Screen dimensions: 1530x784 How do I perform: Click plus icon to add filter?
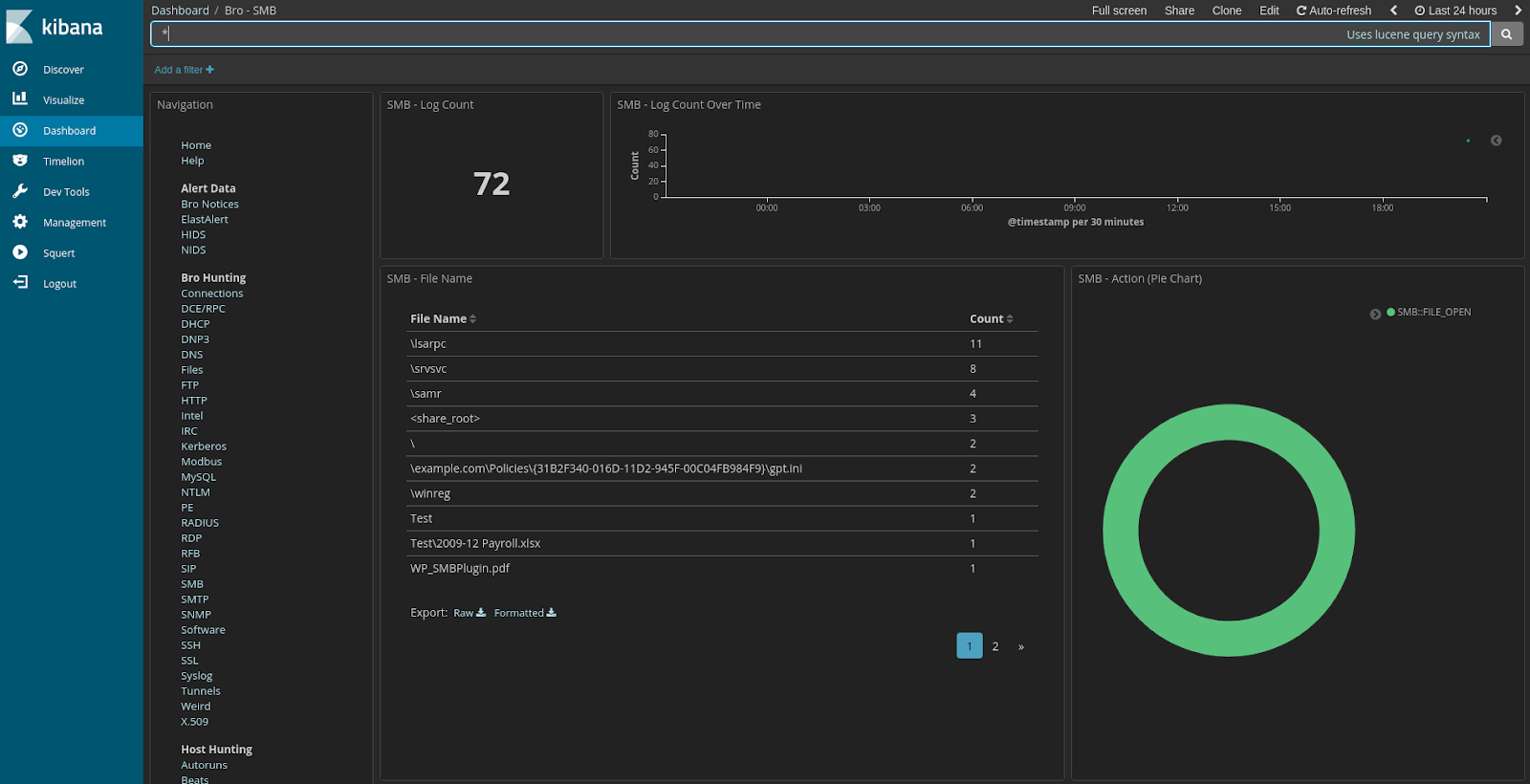[x=210, y=70]
